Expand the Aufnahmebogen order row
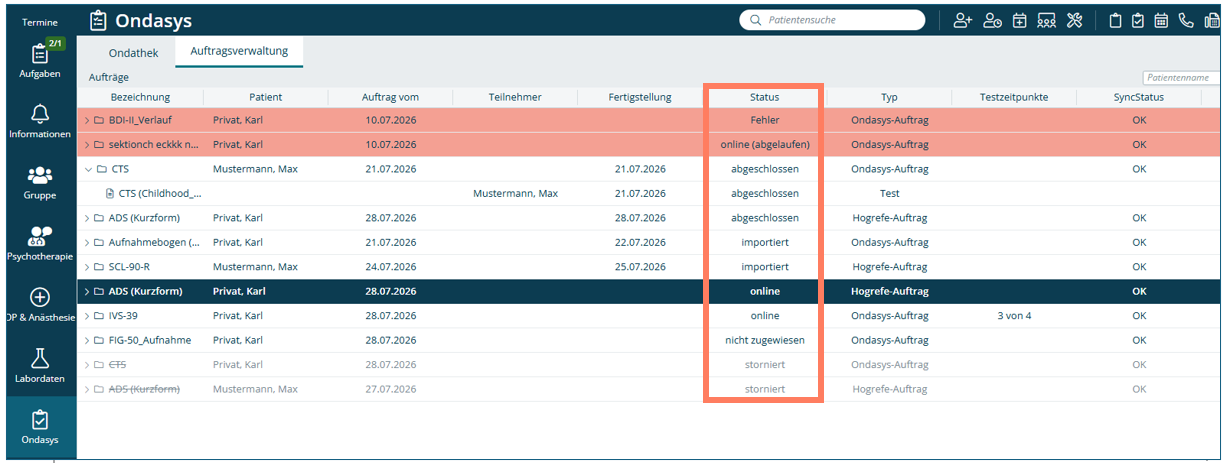The height and width of the screenshot is (463, 1225). (86, 242)
